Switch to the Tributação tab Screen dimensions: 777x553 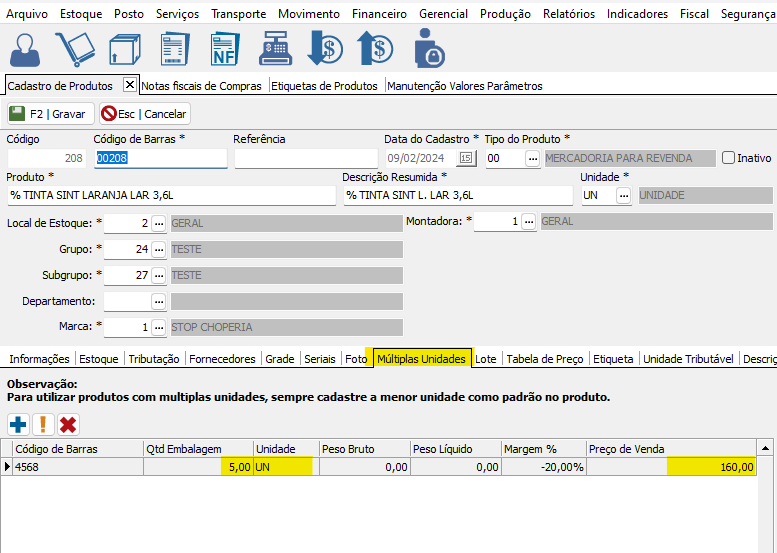point(154,359)
